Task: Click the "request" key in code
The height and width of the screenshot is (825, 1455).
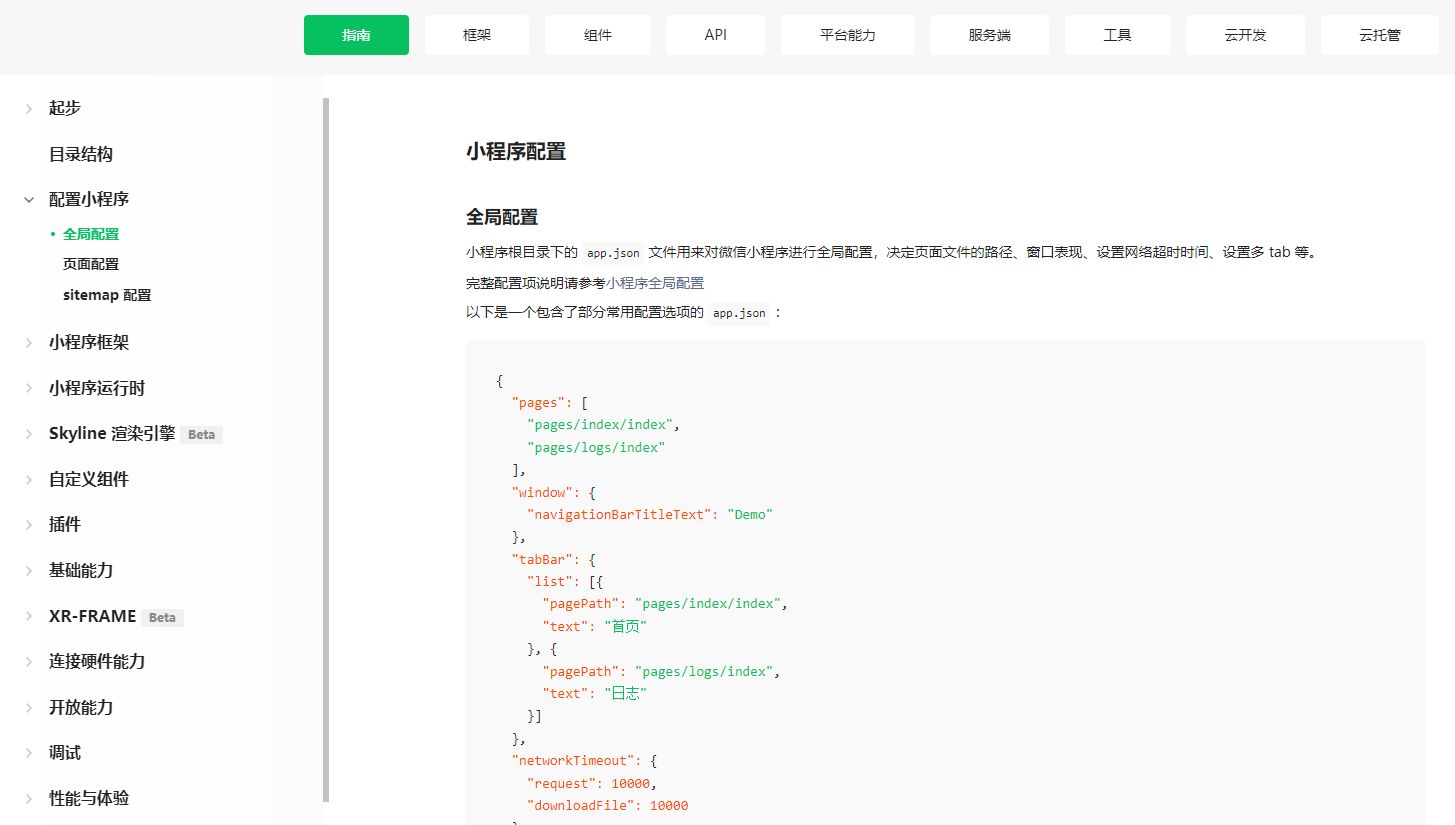Action: [x=562, y=783]
